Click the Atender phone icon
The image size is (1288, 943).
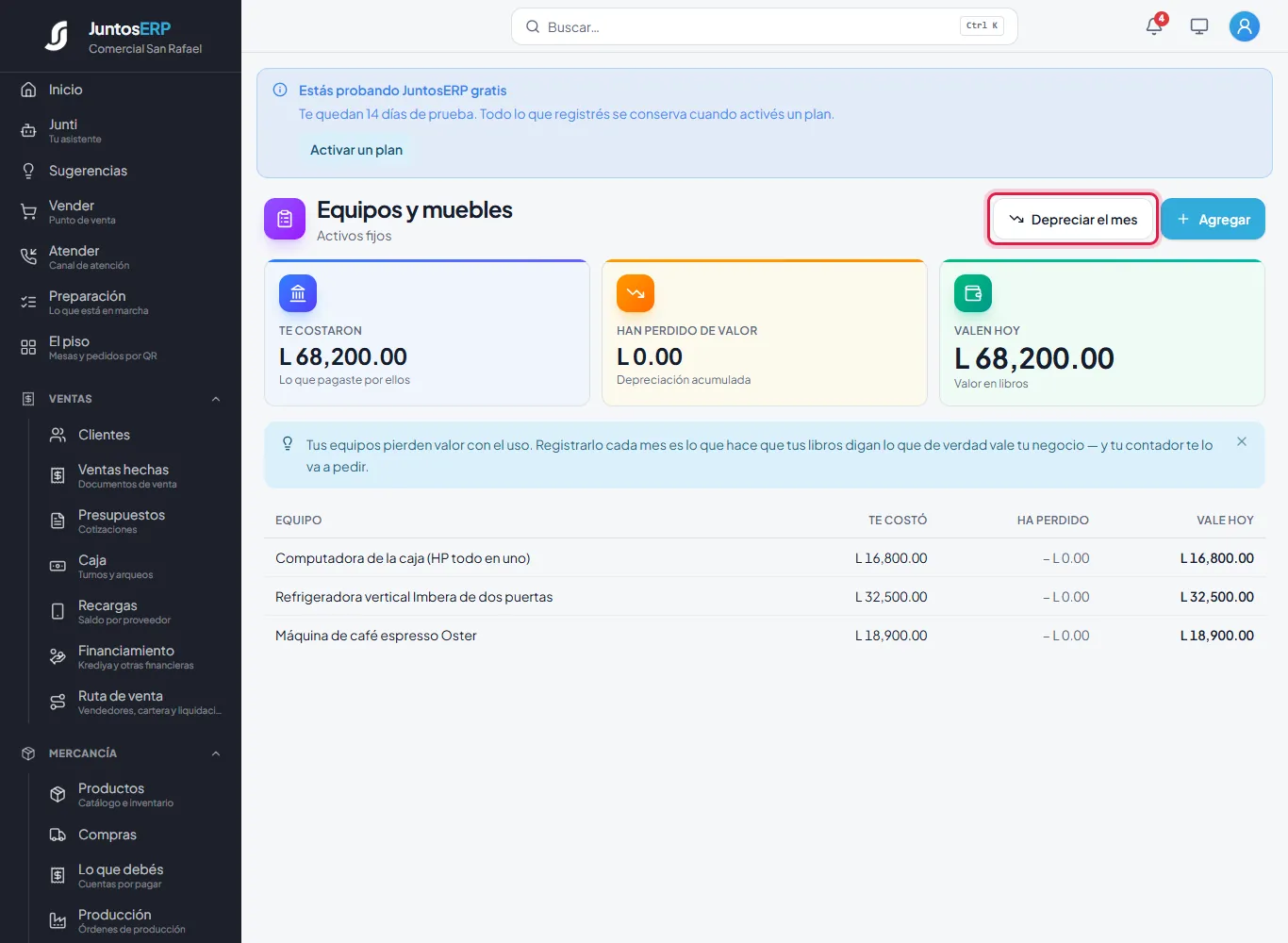[x=28, y=257]
